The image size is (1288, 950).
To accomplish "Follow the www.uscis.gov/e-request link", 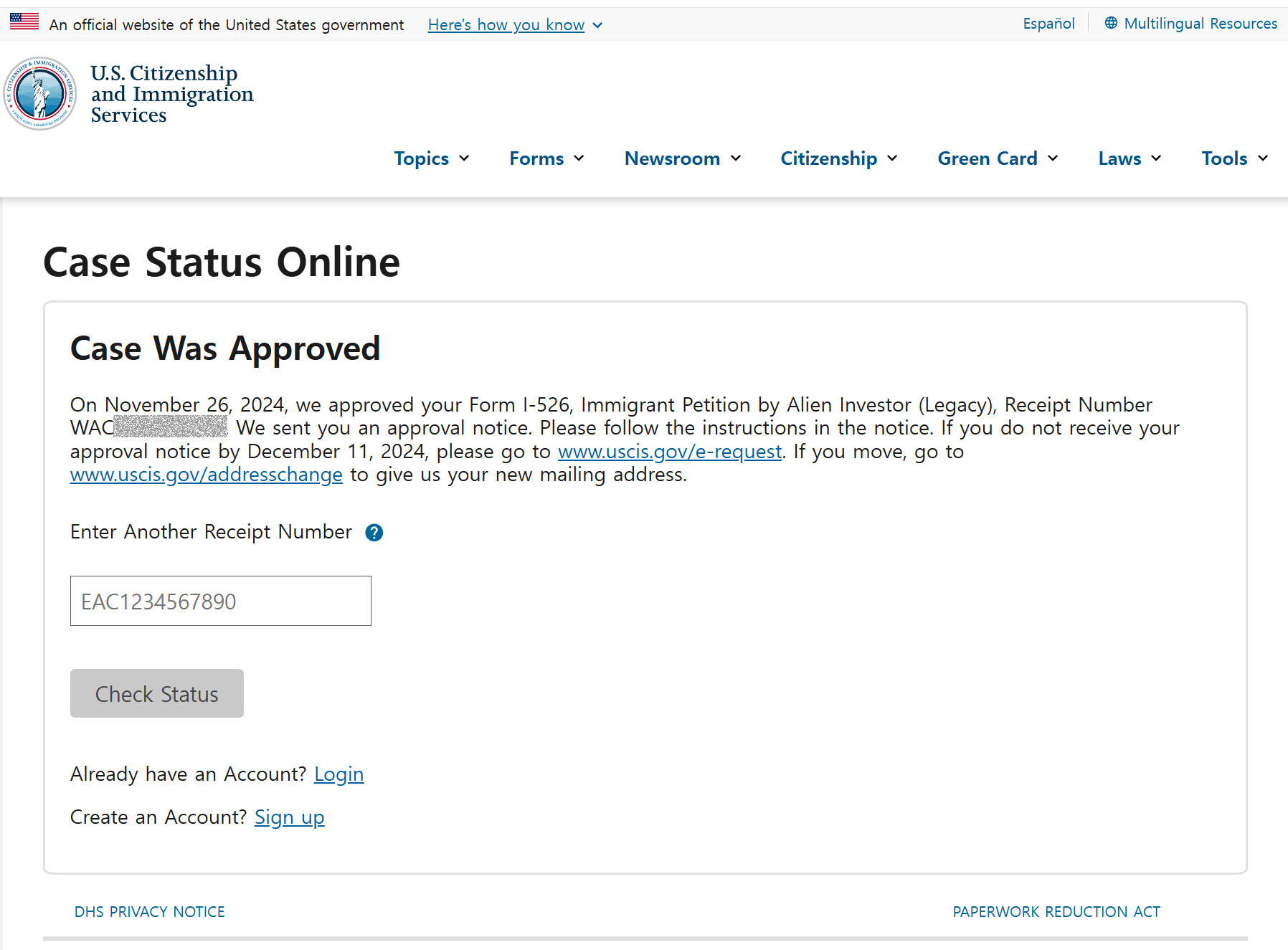I will [x=670, y=452].
